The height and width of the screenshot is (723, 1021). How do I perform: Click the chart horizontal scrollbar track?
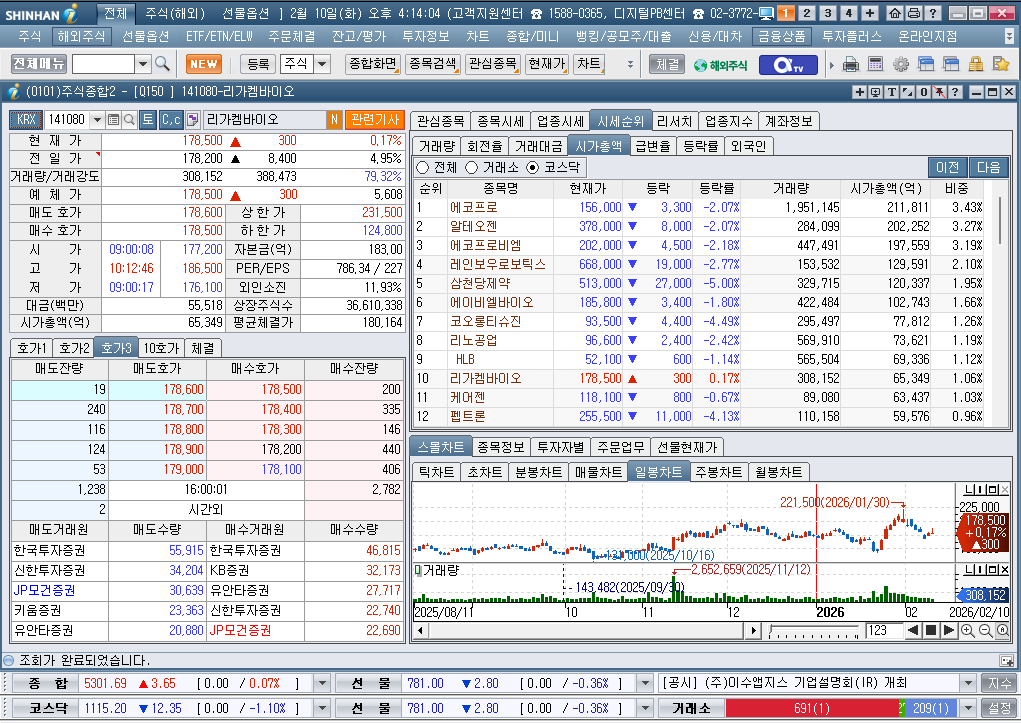coord(584,630)
